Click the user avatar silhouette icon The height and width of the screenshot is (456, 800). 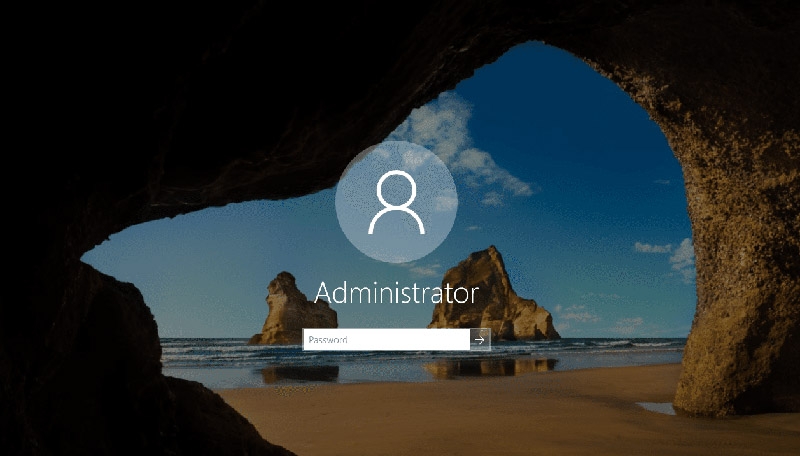point(396,203)
